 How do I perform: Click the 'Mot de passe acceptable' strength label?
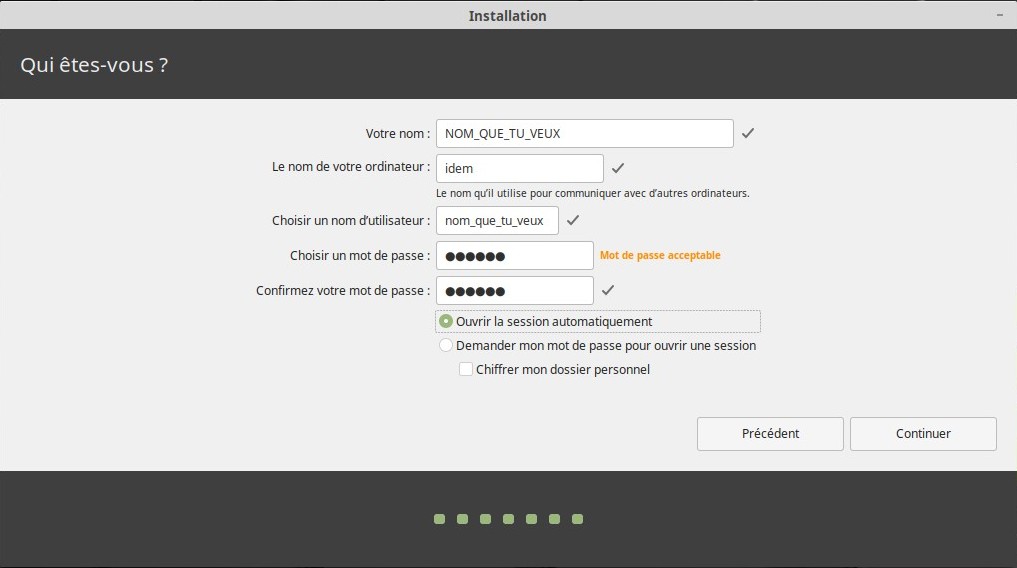660,255
